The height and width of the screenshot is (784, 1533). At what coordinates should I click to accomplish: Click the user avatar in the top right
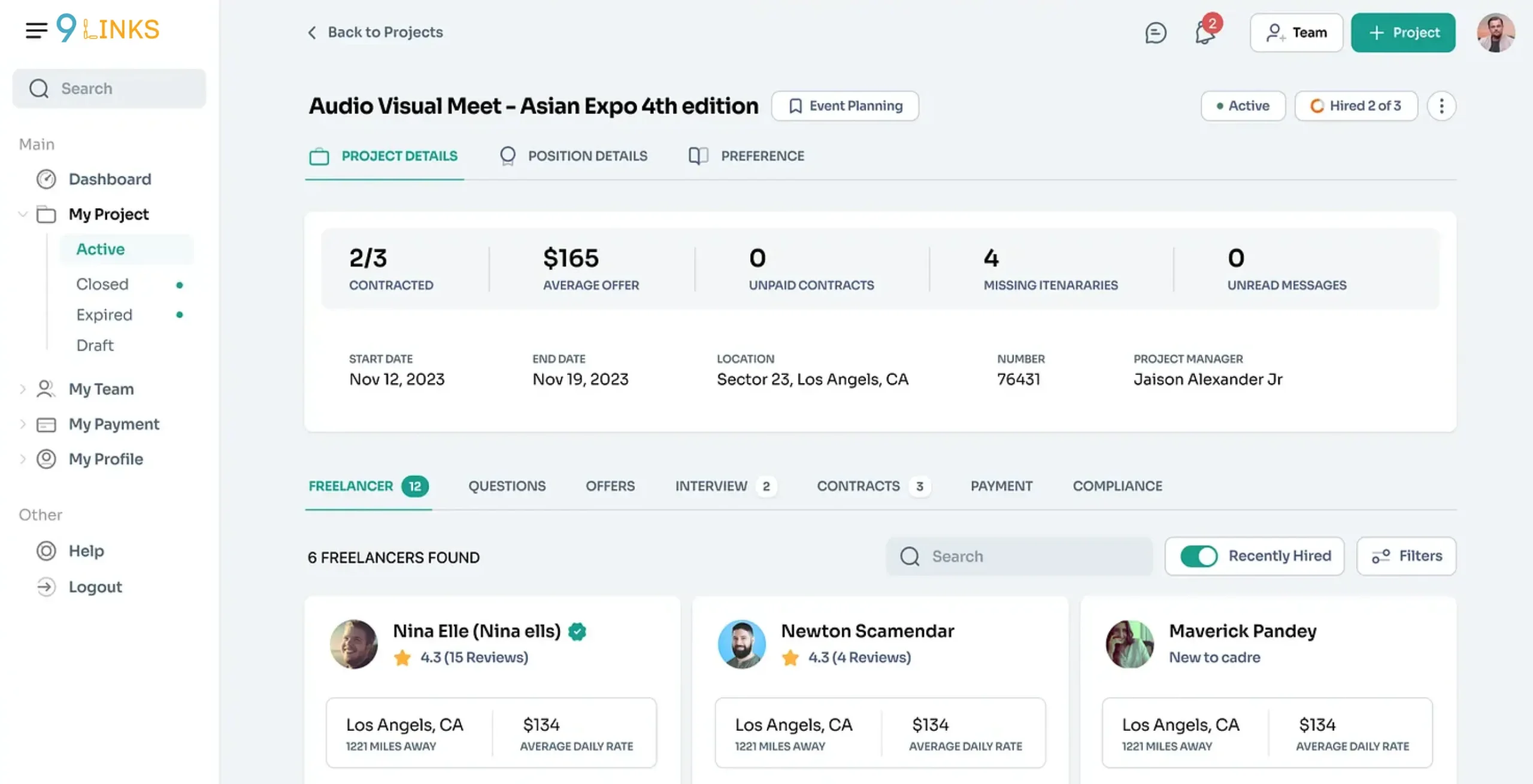click(x=1495, y=32)
